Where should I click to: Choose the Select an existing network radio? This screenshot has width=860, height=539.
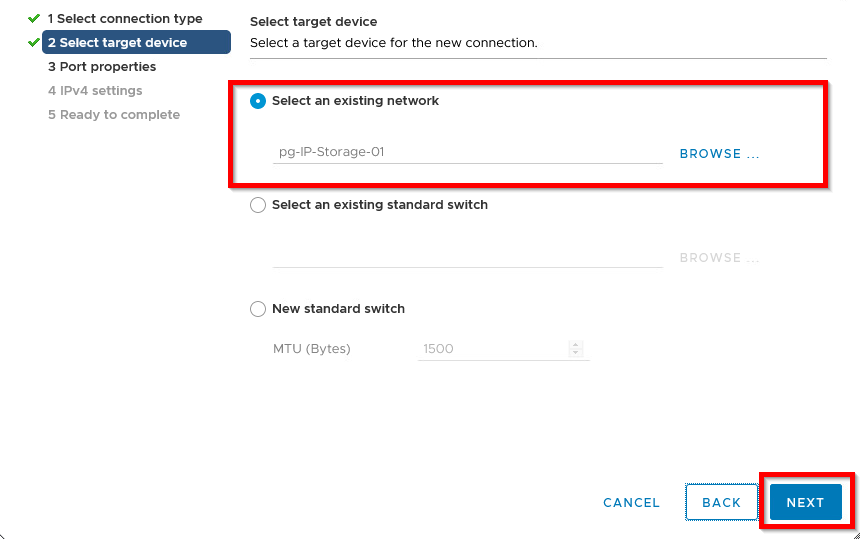coord(258,101)
